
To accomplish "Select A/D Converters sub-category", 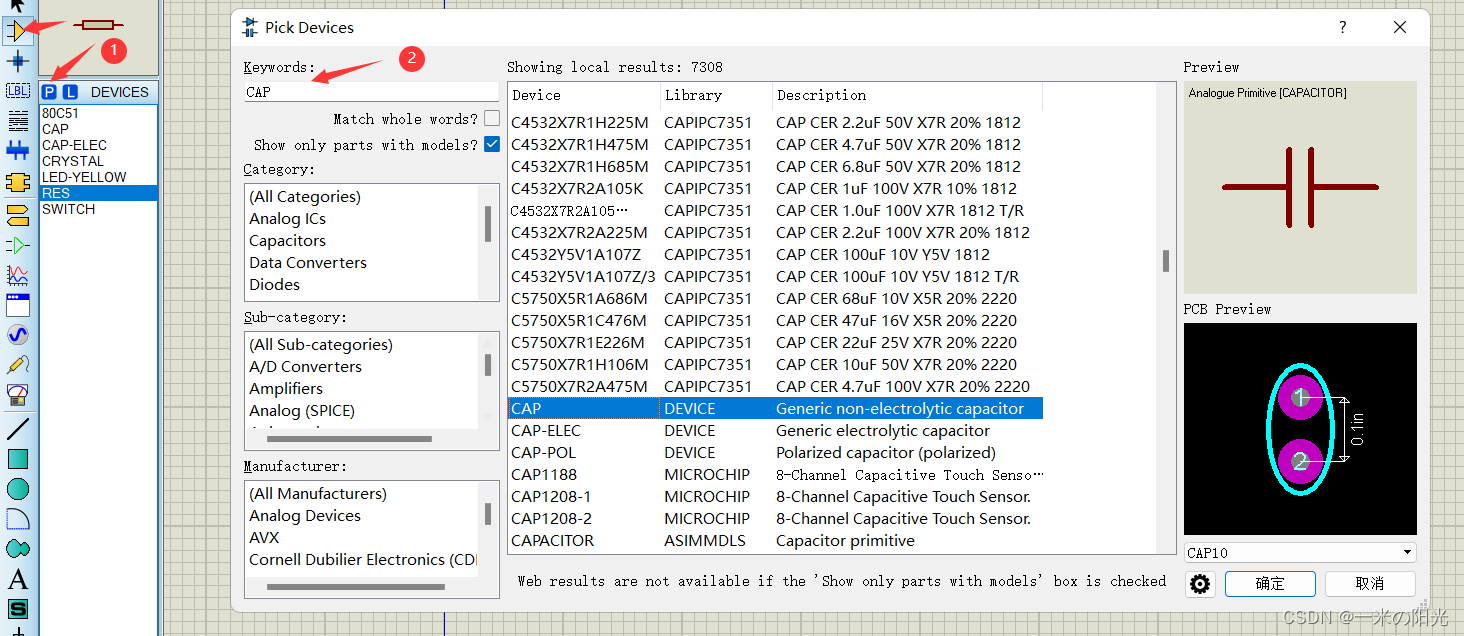I will 306,367.
